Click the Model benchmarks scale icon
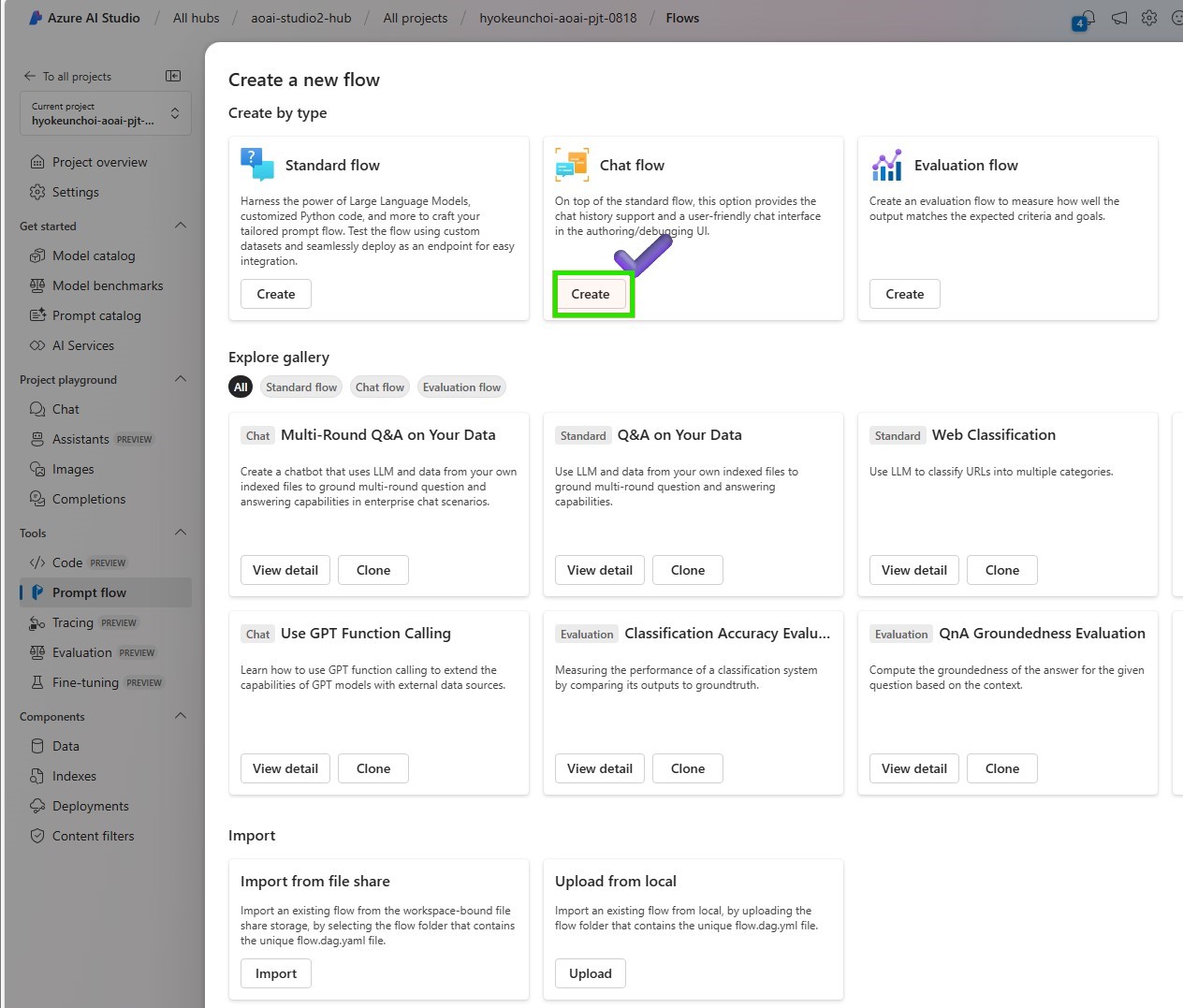Image resolution: width=1183 pixels, height=1008 pixels. click(37, 285)
